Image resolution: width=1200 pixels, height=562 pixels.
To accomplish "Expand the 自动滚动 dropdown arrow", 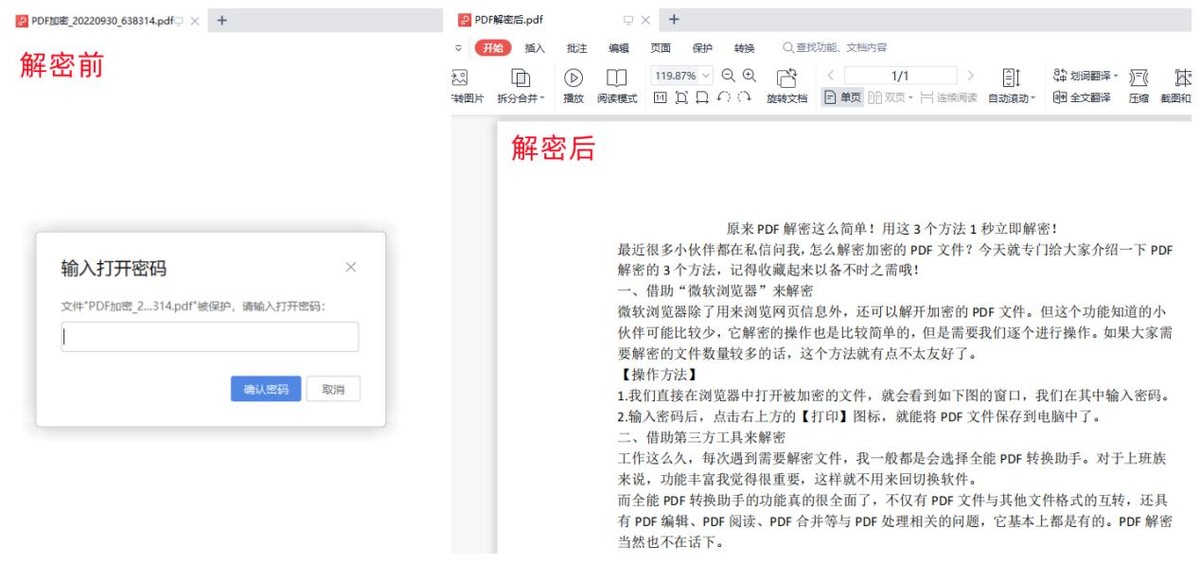I will point(1034,98).
